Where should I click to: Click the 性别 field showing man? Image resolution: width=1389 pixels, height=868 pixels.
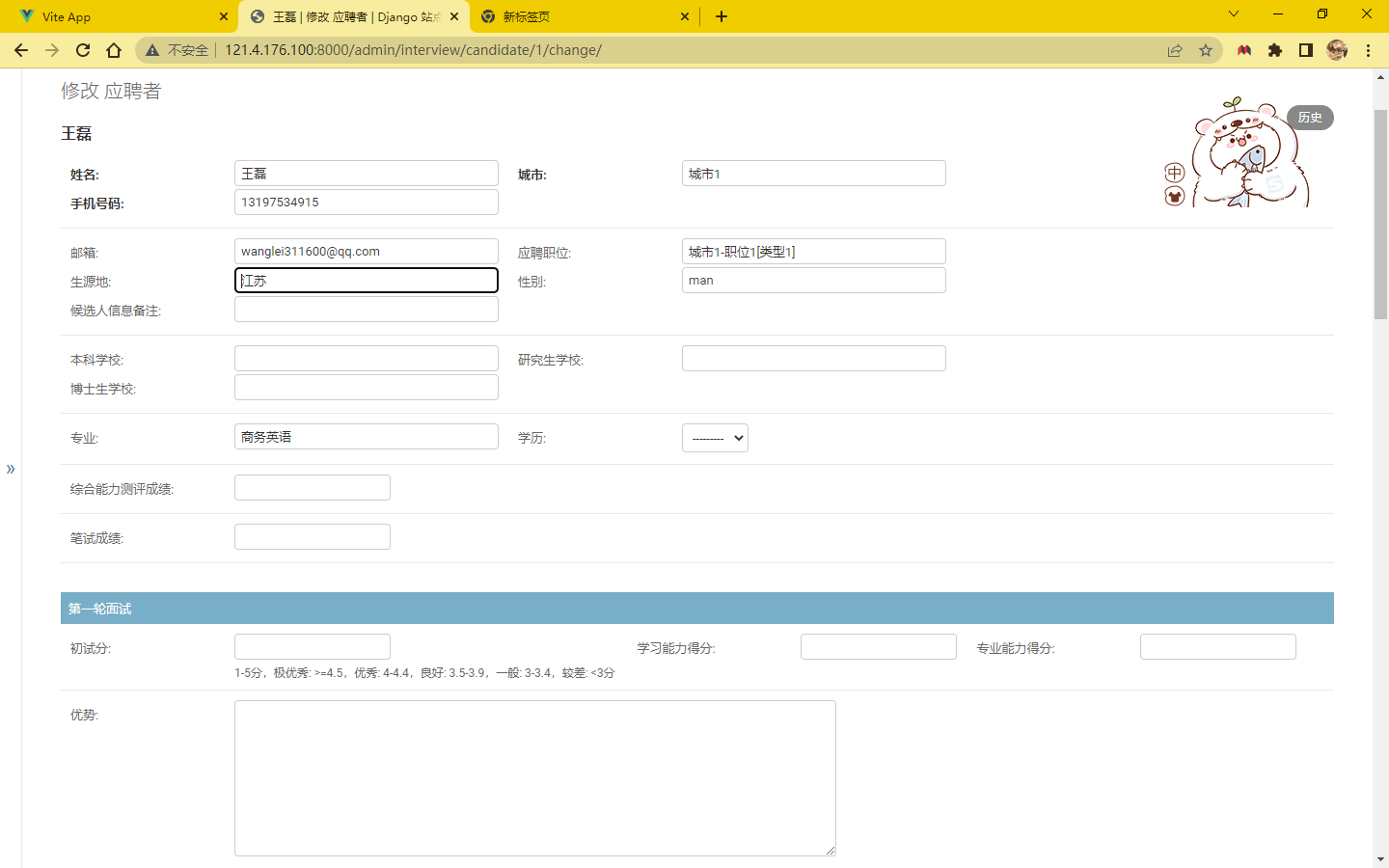point(814,281)
